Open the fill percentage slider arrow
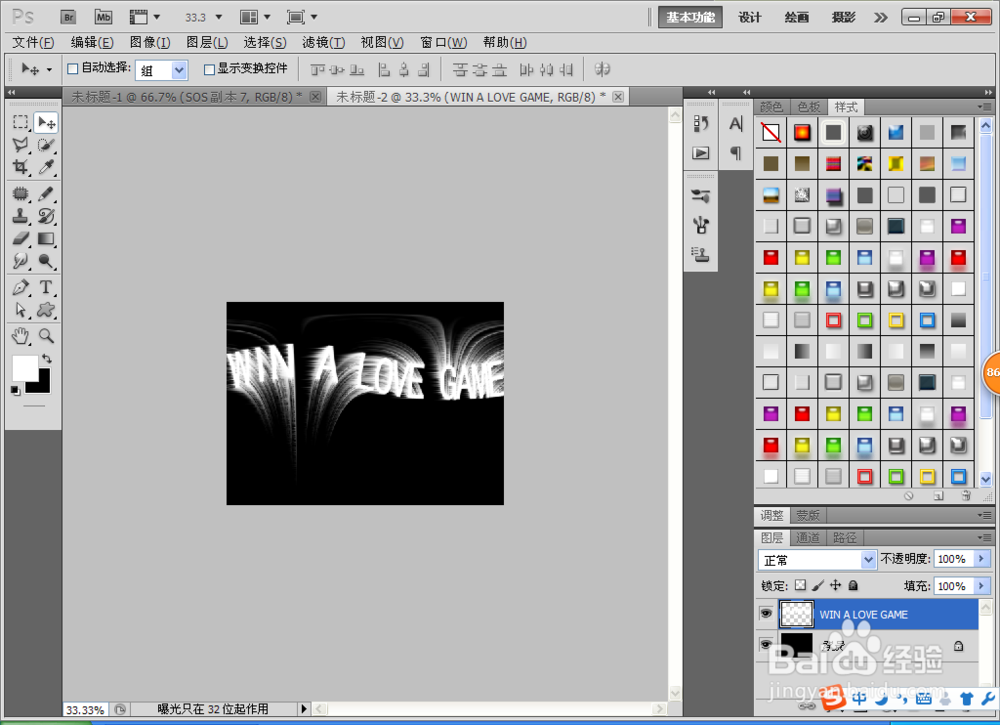Screen dimensions: 1000x725 click(x=982, y=586)
